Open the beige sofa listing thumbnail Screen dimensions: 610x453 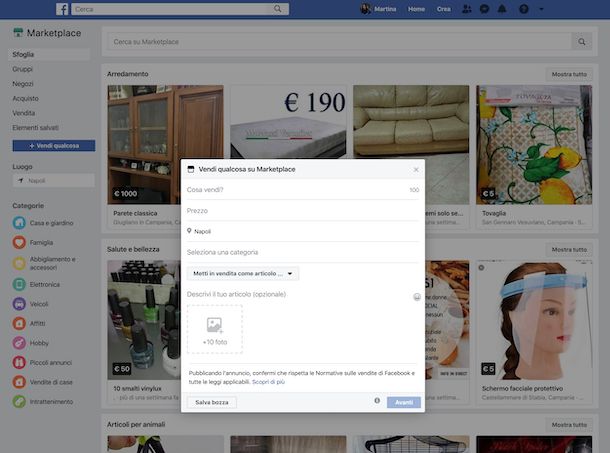(x=411, y=121)
